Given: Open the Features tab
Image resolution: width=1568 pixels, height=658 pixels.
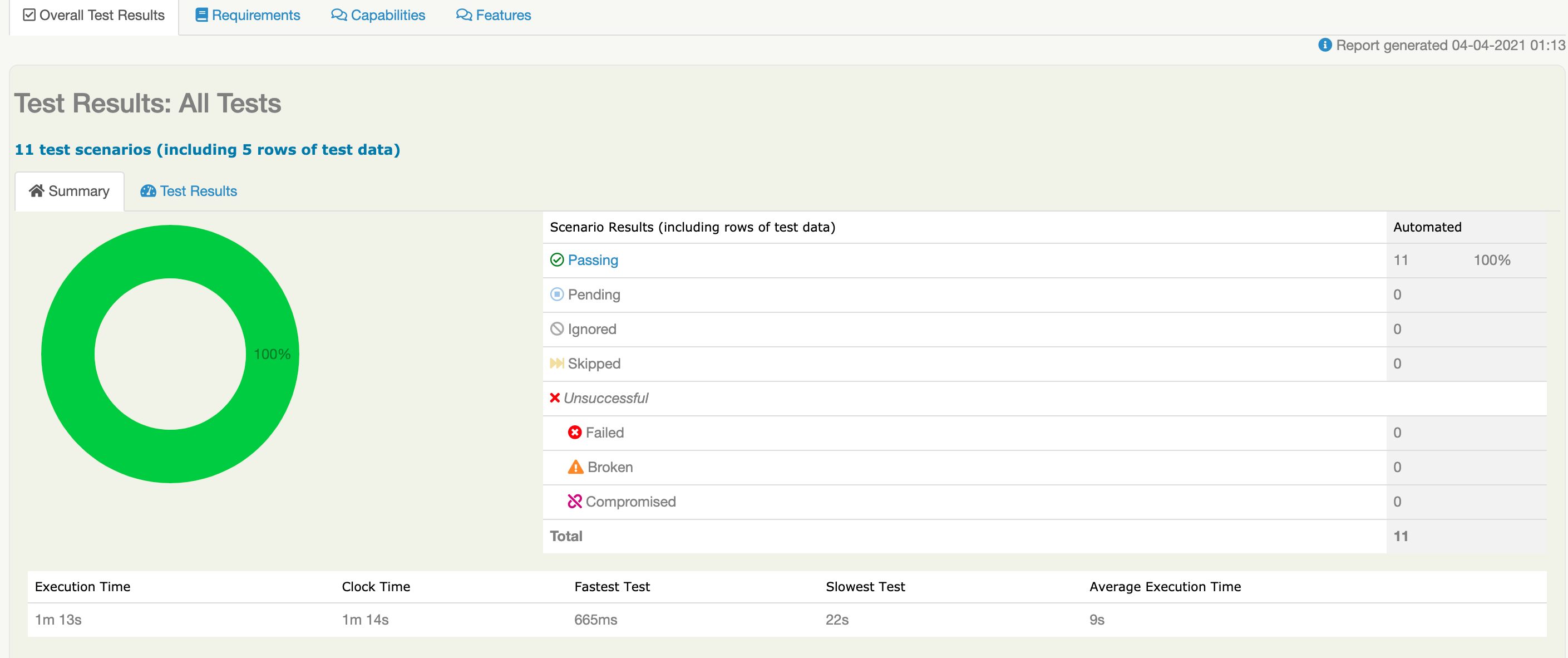Looking at the screenshot, I should 494,15.
